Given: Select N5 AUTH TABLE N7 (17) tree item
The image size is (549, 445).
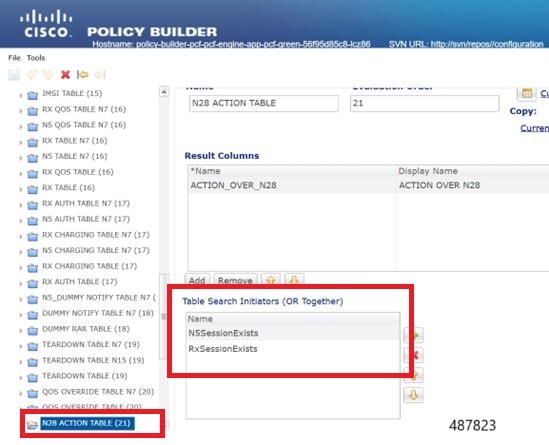Looking at the screenshot, I should [86, 219].
